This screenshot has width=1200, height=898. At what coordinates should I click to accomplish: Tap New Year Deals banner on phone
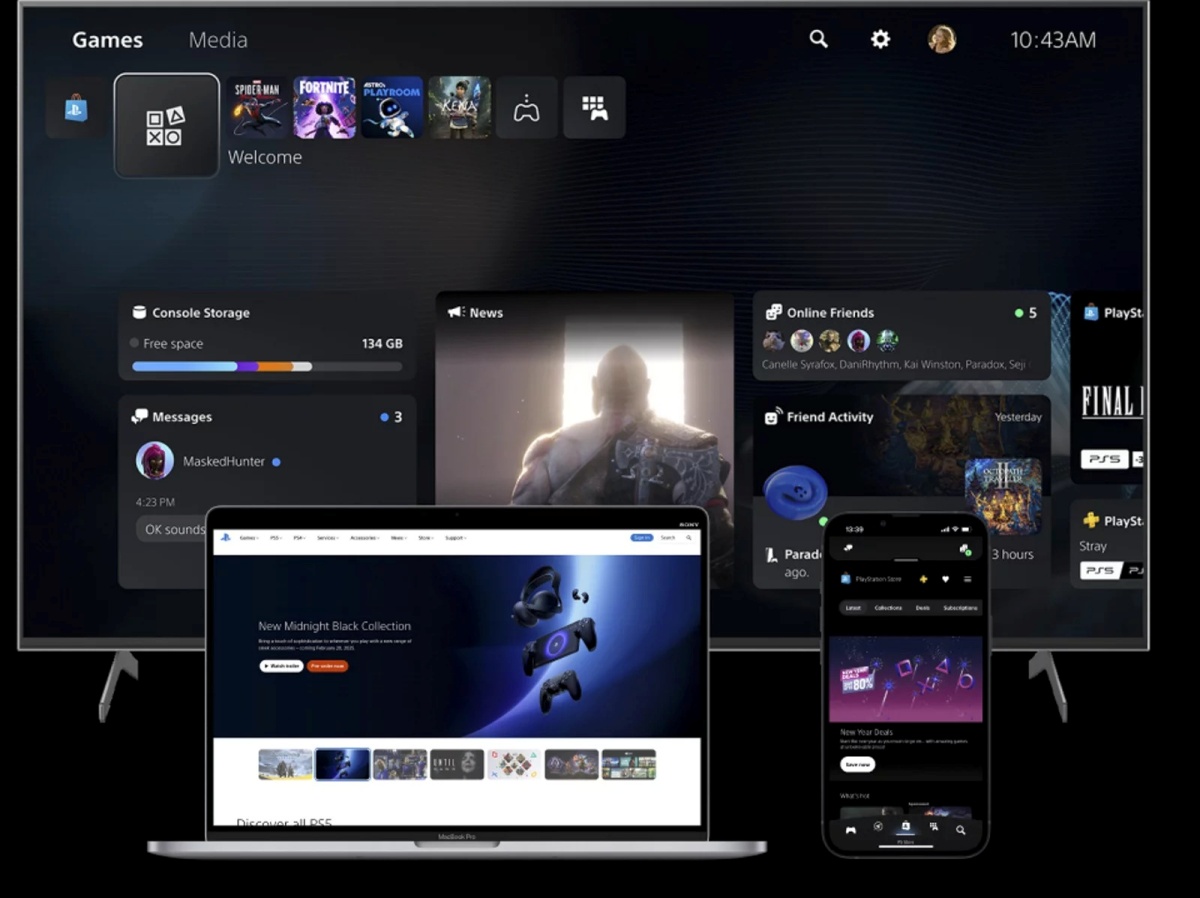point(906,679)
